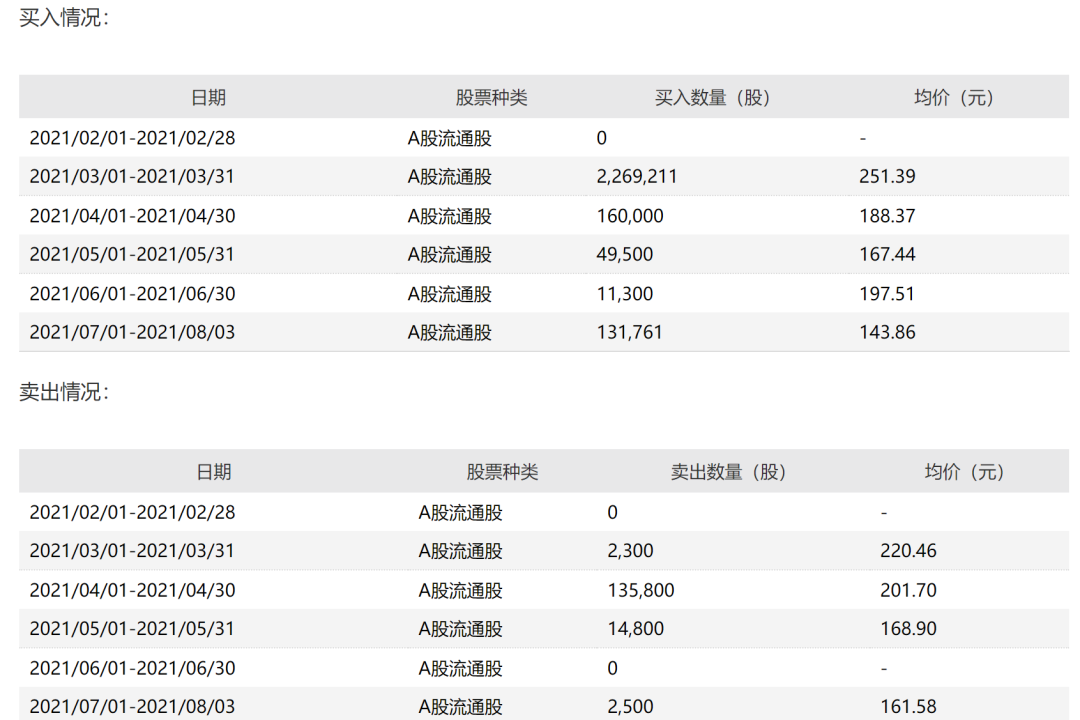1080x720 pixels.
Task: Select the 卖出数量(股) column header
Action: [x=727, y=472]
